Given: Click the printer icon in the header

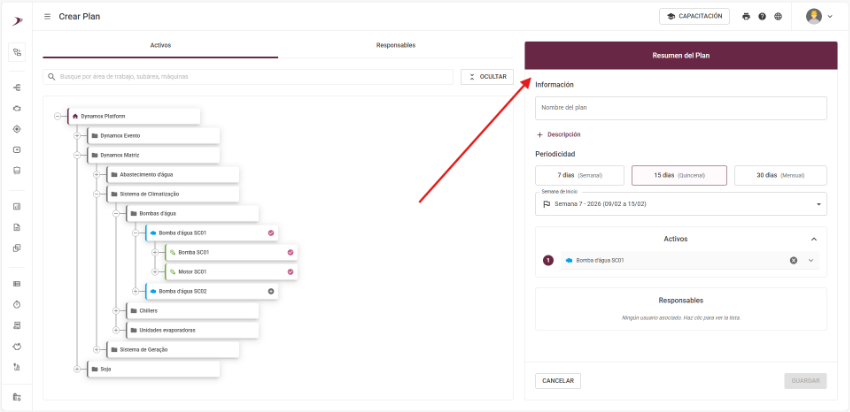Looking at the screenshot, I should click(746, 16).
